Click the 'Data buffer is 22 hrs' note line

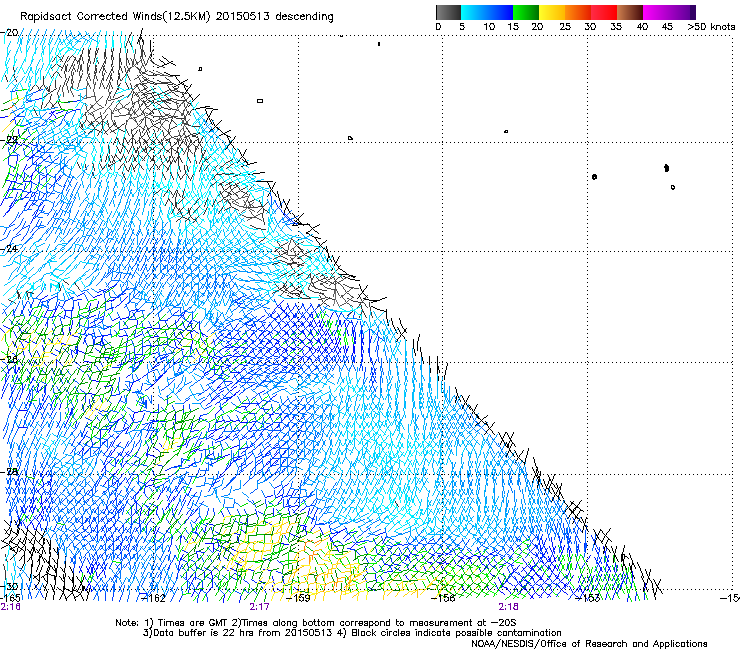coord(352,633)
